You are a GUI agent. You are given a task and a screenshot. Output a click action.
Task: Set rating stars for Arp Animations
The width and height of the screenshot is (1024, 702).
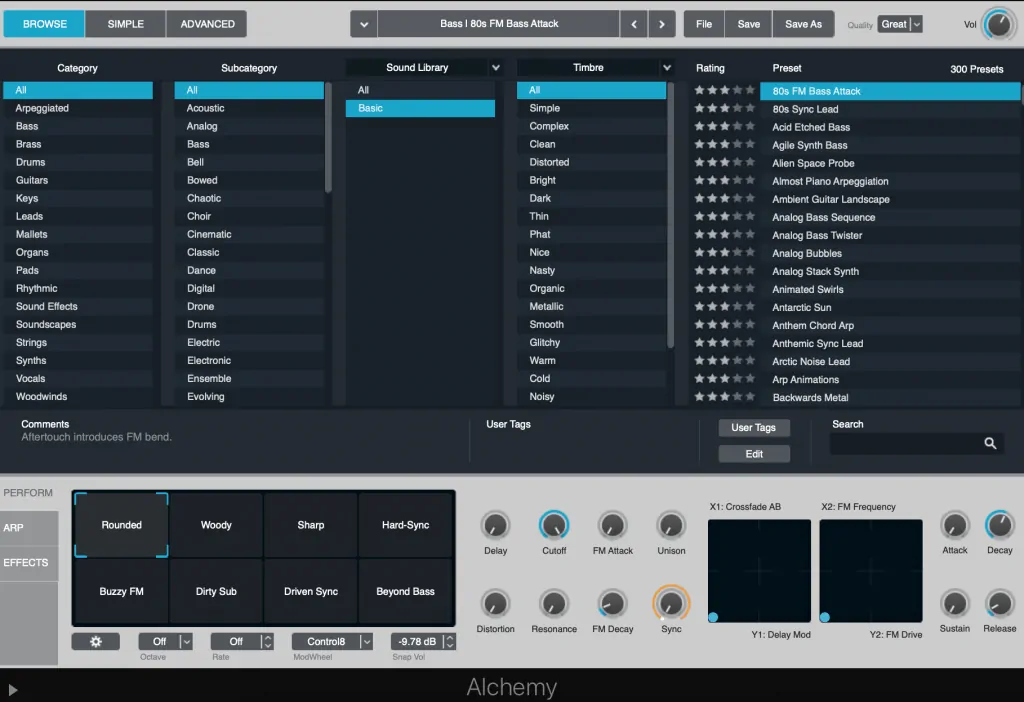click(724, 379)
